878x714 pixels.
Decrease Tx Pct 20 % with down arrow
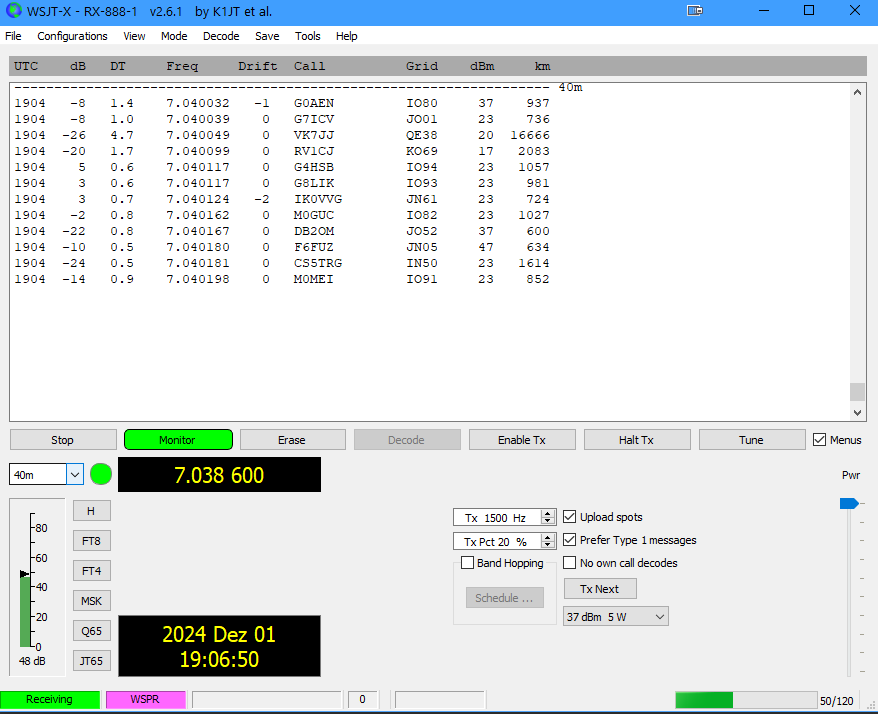pos(548,545)
